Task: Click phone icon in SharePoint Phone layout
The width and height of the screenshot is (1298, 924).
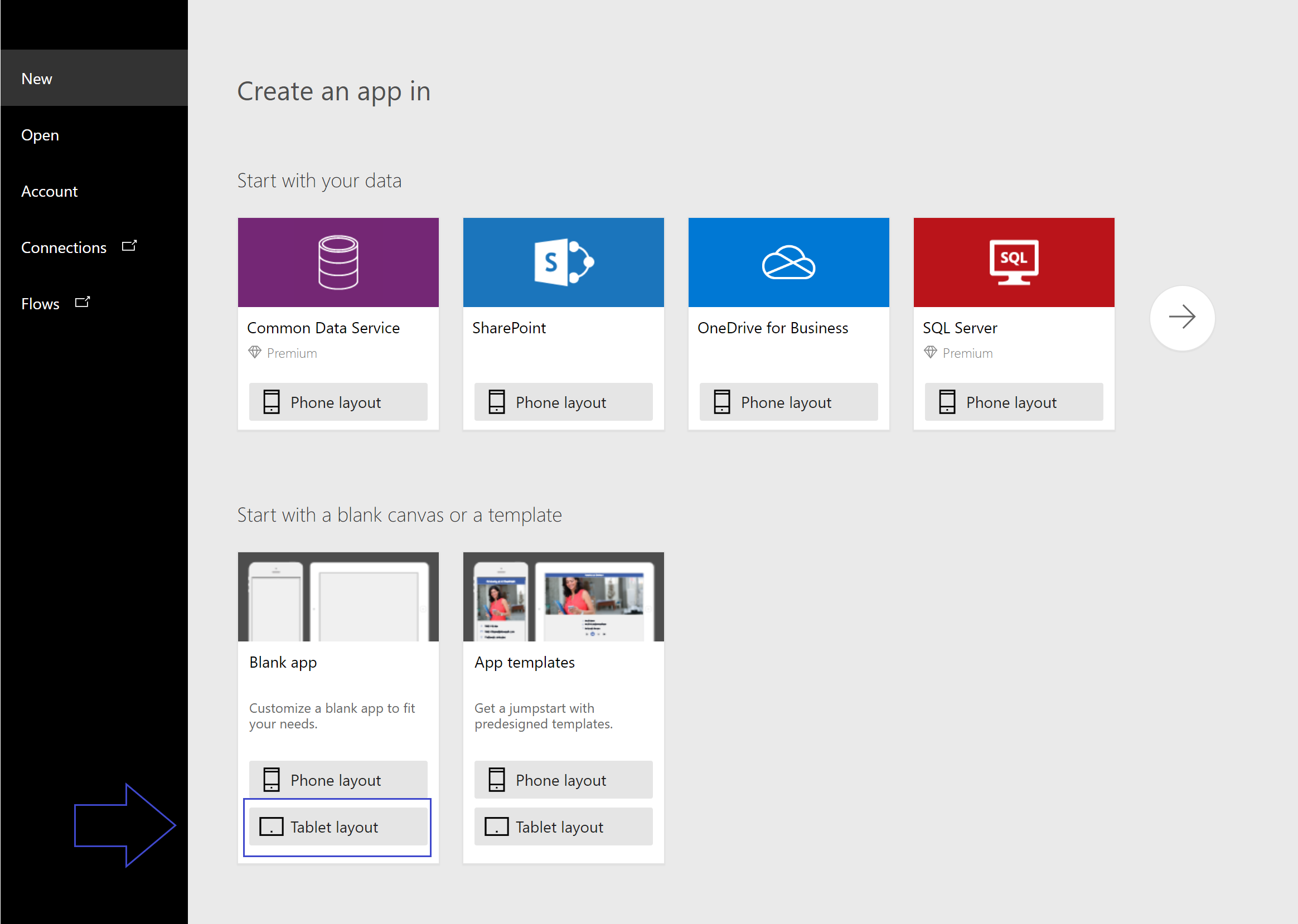Action: [496, 402]
